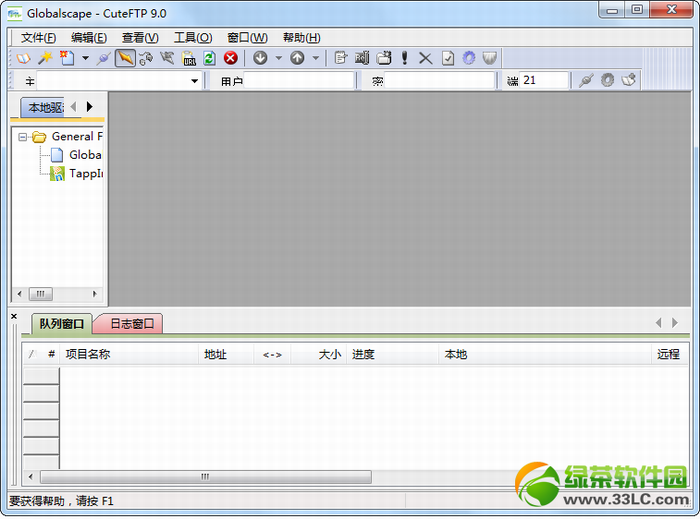Open the 编辑(E) menu
The width and height of the screenshot is (700, 519).
click(x=89, y=37)
